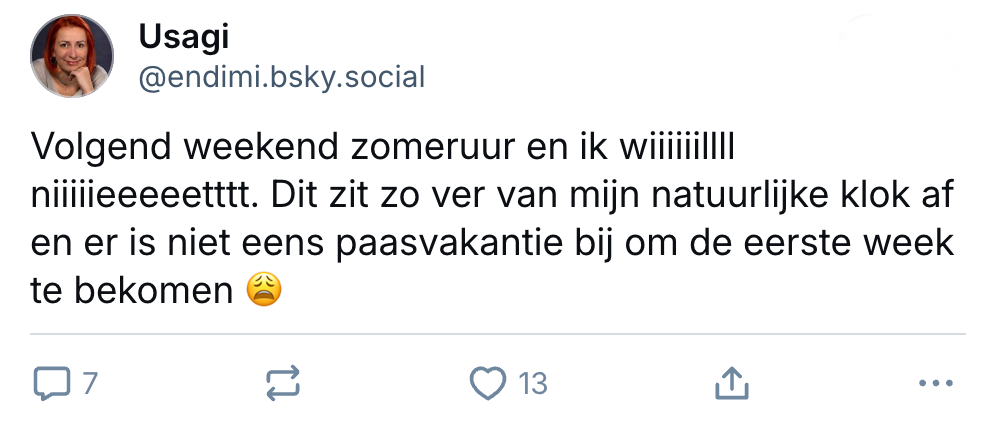This screenshot has height=433, width=998.
Task: Open the repost menu
Action: [282, 383]
